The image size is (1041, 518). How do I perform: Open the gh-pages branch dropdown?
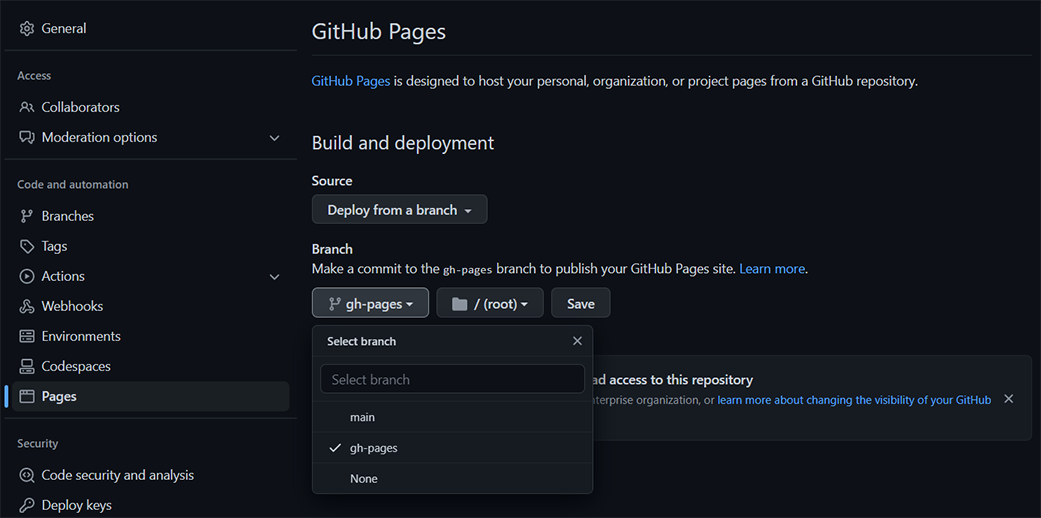tap(370, 303)
